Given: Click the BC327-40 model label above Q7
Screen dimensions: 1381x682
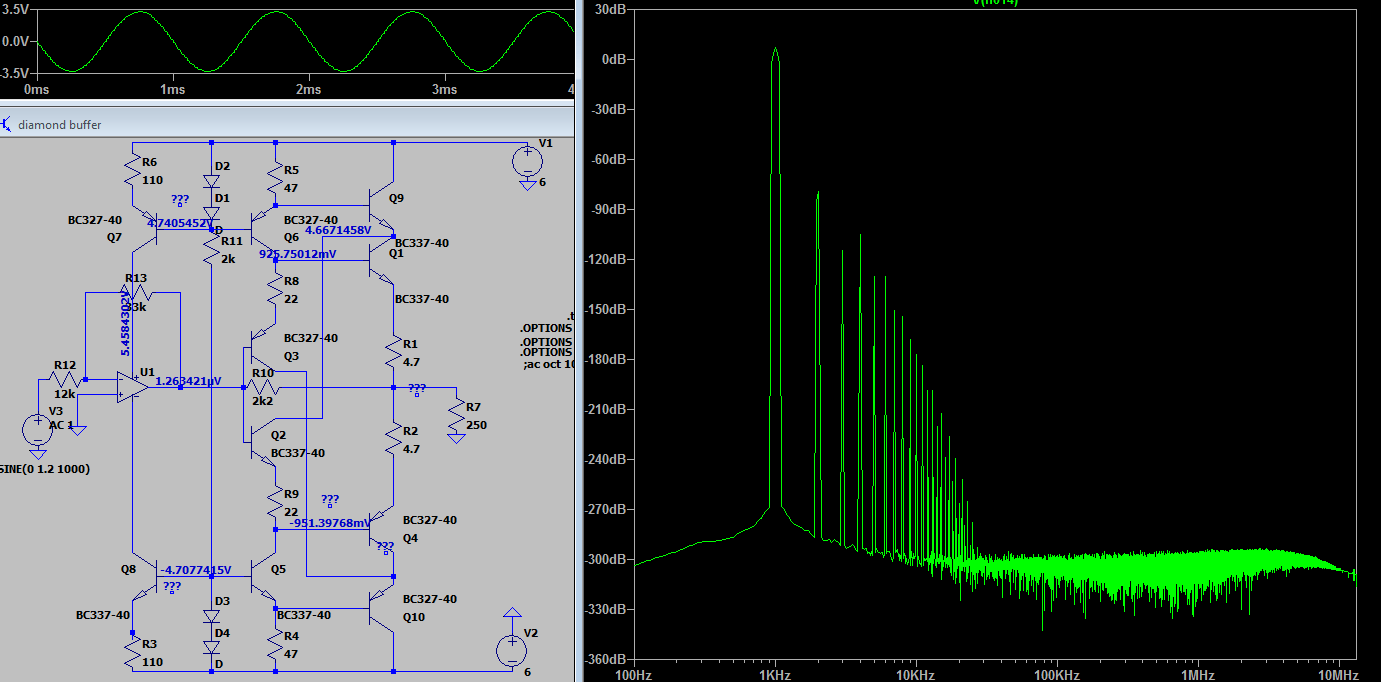Looking at the screenshot, I should coord(95,220).
